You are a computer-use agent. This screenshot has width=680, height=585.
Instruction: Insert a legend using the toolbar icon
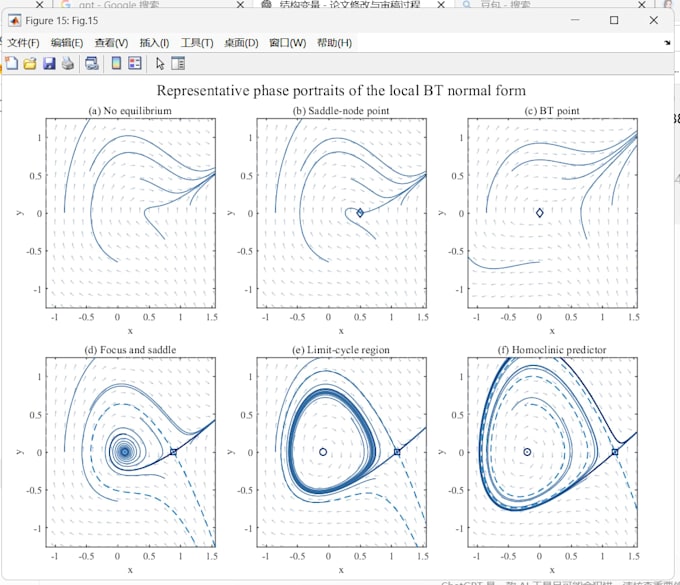point(135,64)
